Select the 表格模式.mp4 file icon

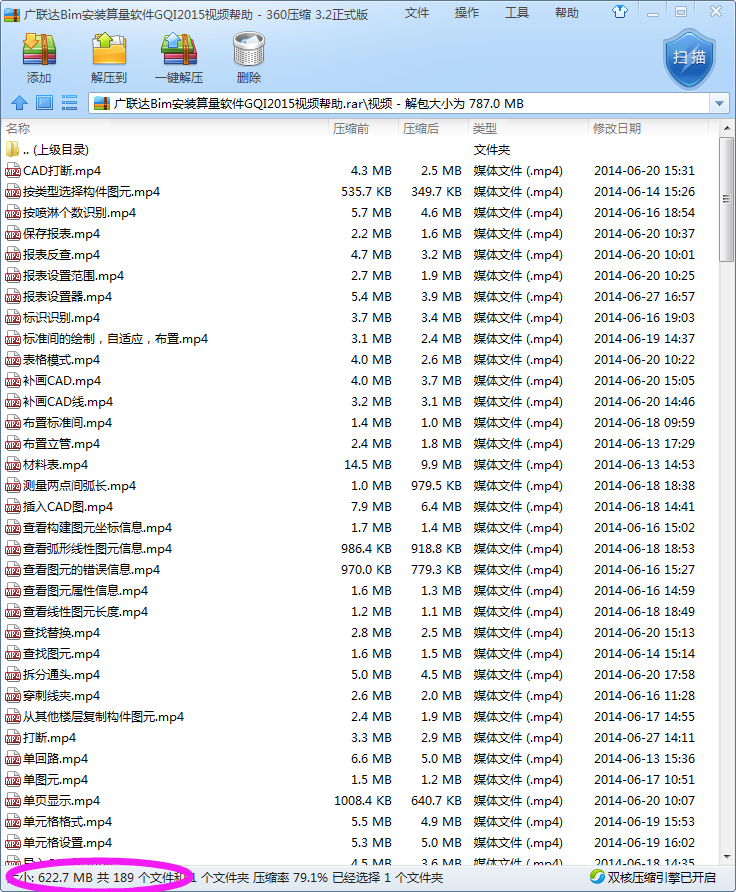click(x=13, y=360)
